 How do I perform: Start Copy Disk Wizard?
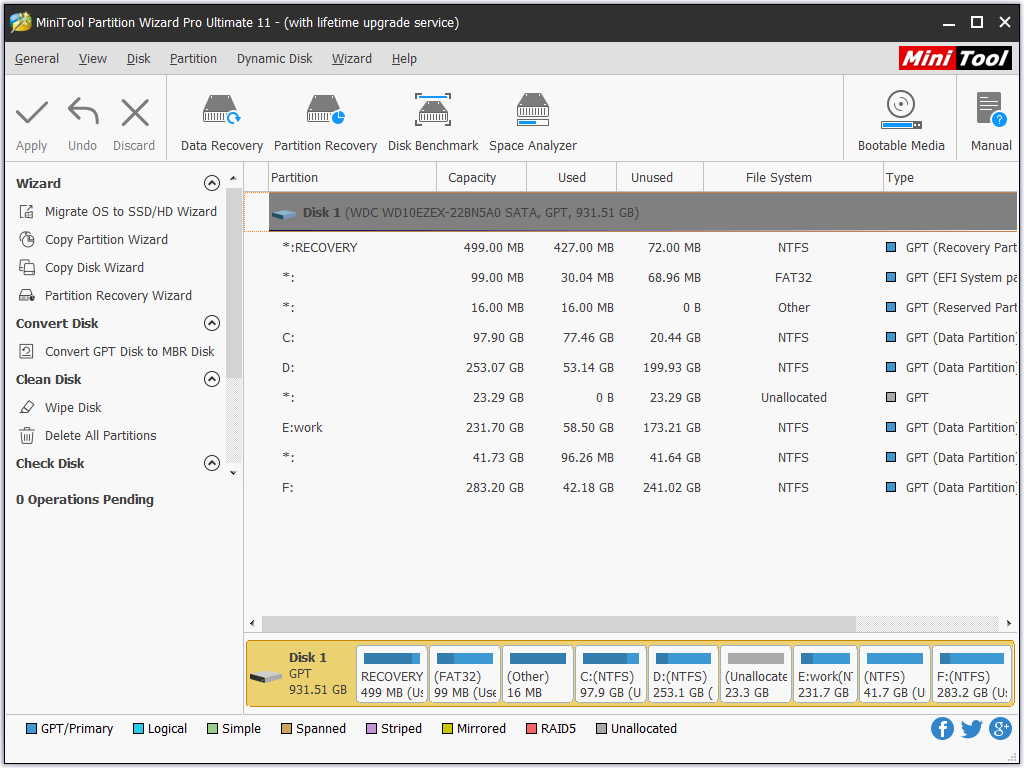point(95,268)
